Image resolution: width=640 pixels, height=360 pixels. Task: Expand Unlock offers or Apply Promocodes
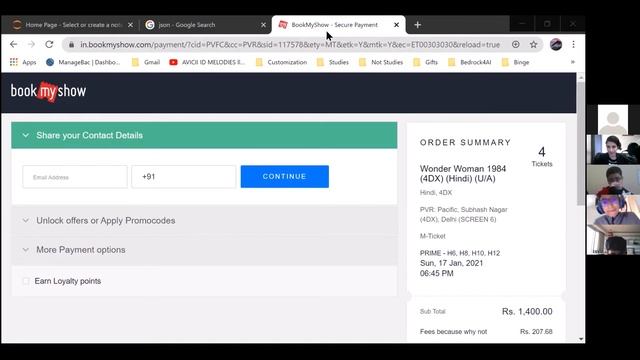[x=204, y=220]
